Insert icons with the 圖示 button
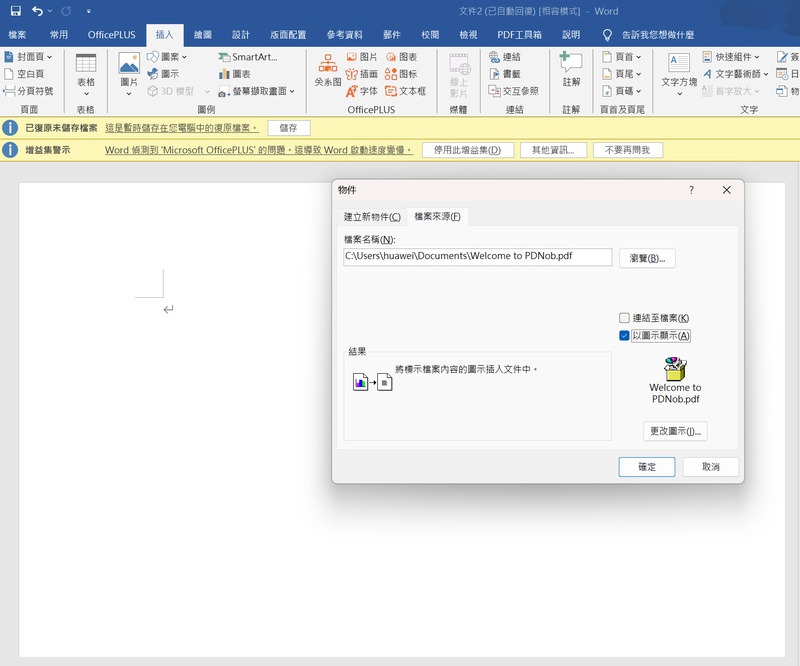The width and height of the screenshot is (800, 666). coord(163,74)
